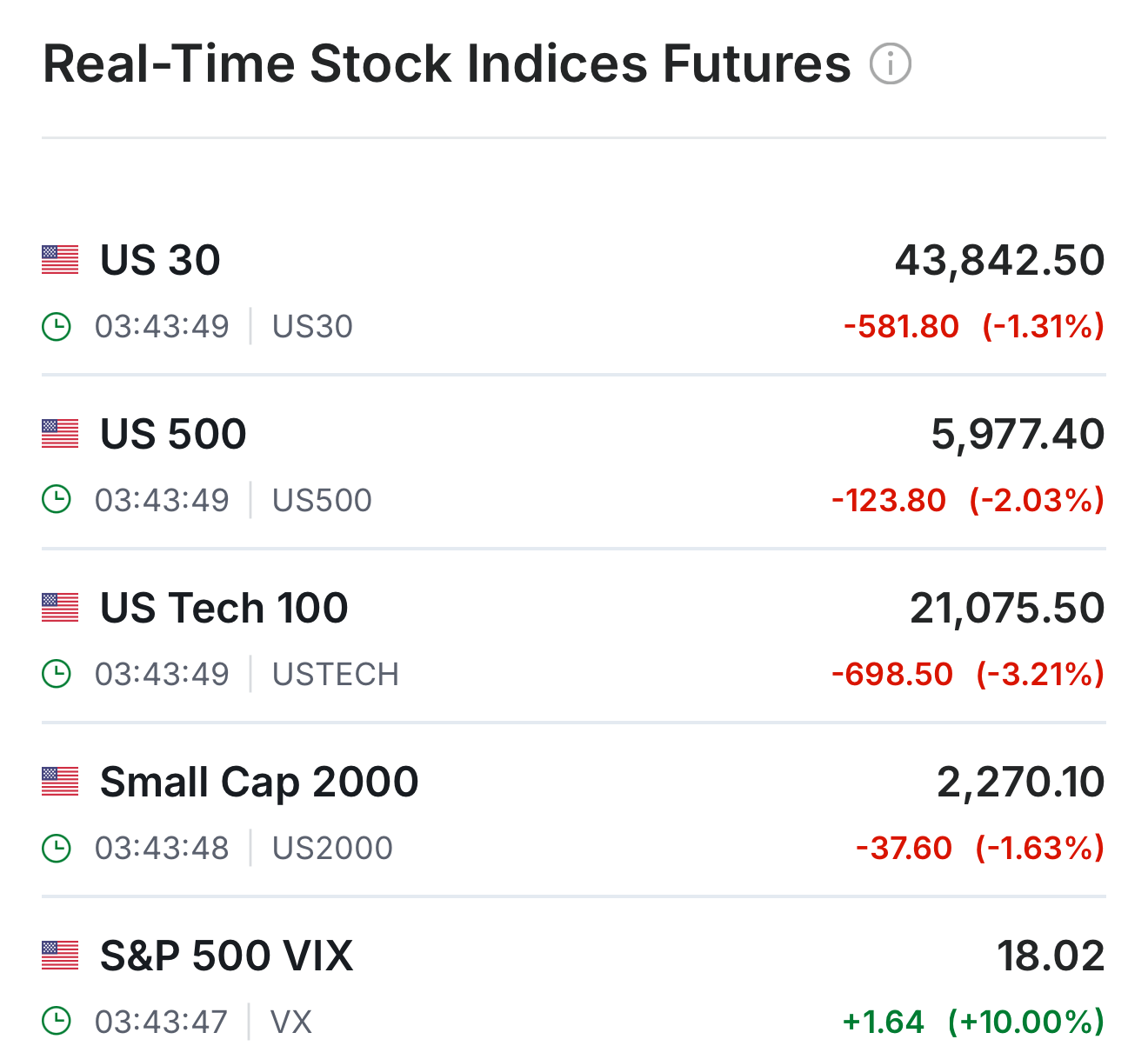1148x1046 pixels.
Task: Open the Small Cap 2000 futures page
Action: (x=259, y=782)
